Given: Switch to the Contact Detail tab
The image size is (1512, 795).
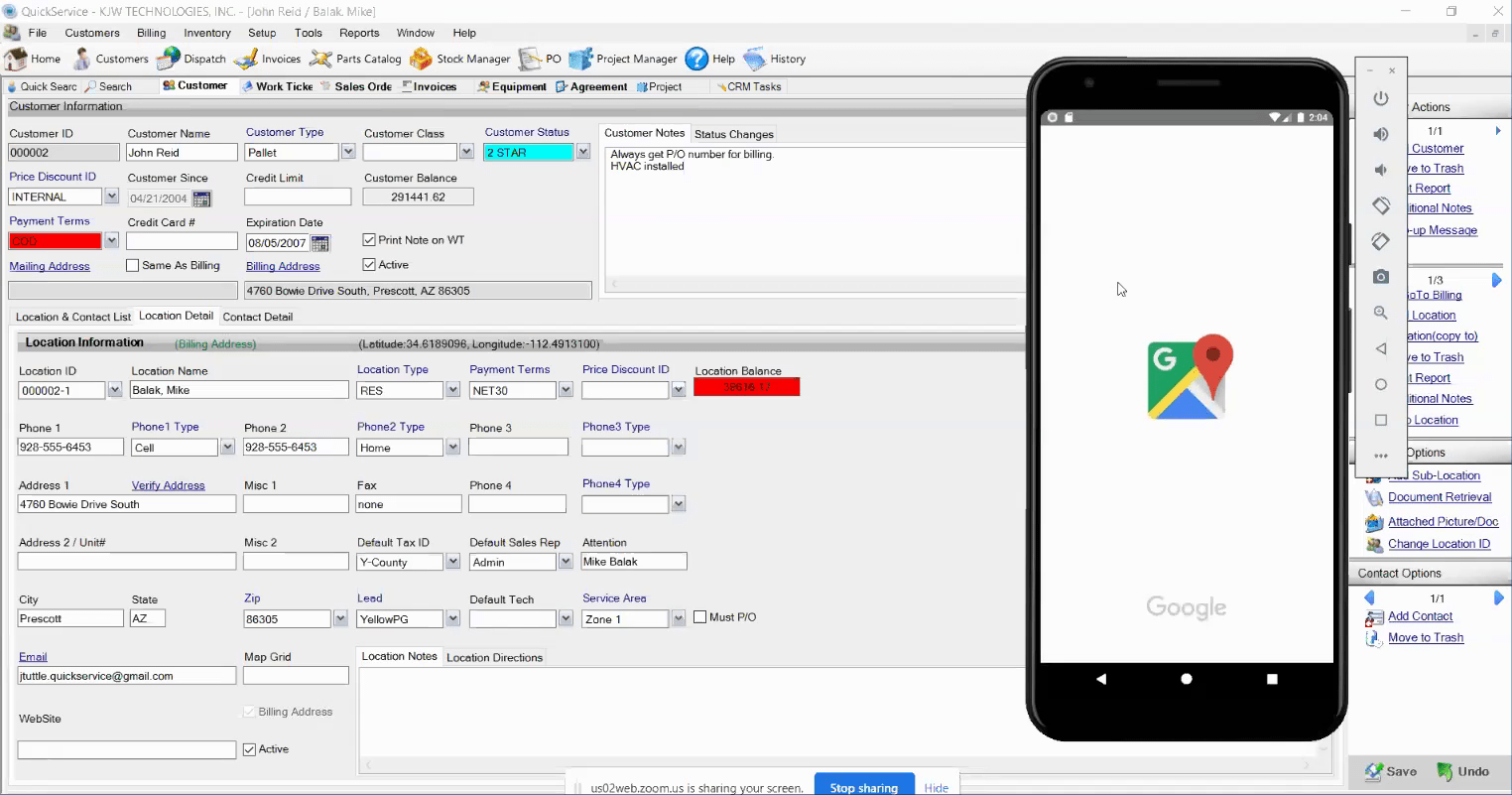Looking at the screenshot, I should coord(257,317).
